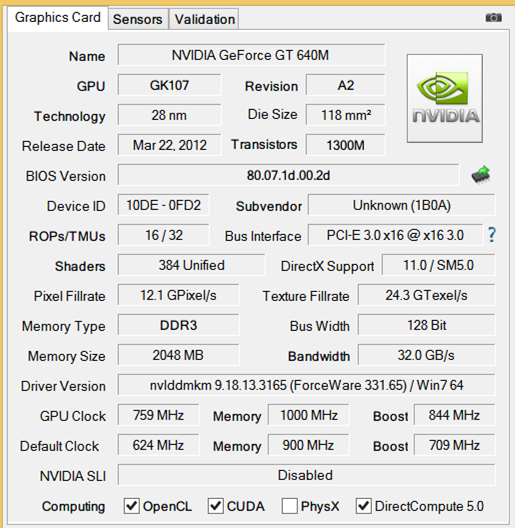
Task: Click the BIOS save chip icon
Action: [x=481, y=174]
